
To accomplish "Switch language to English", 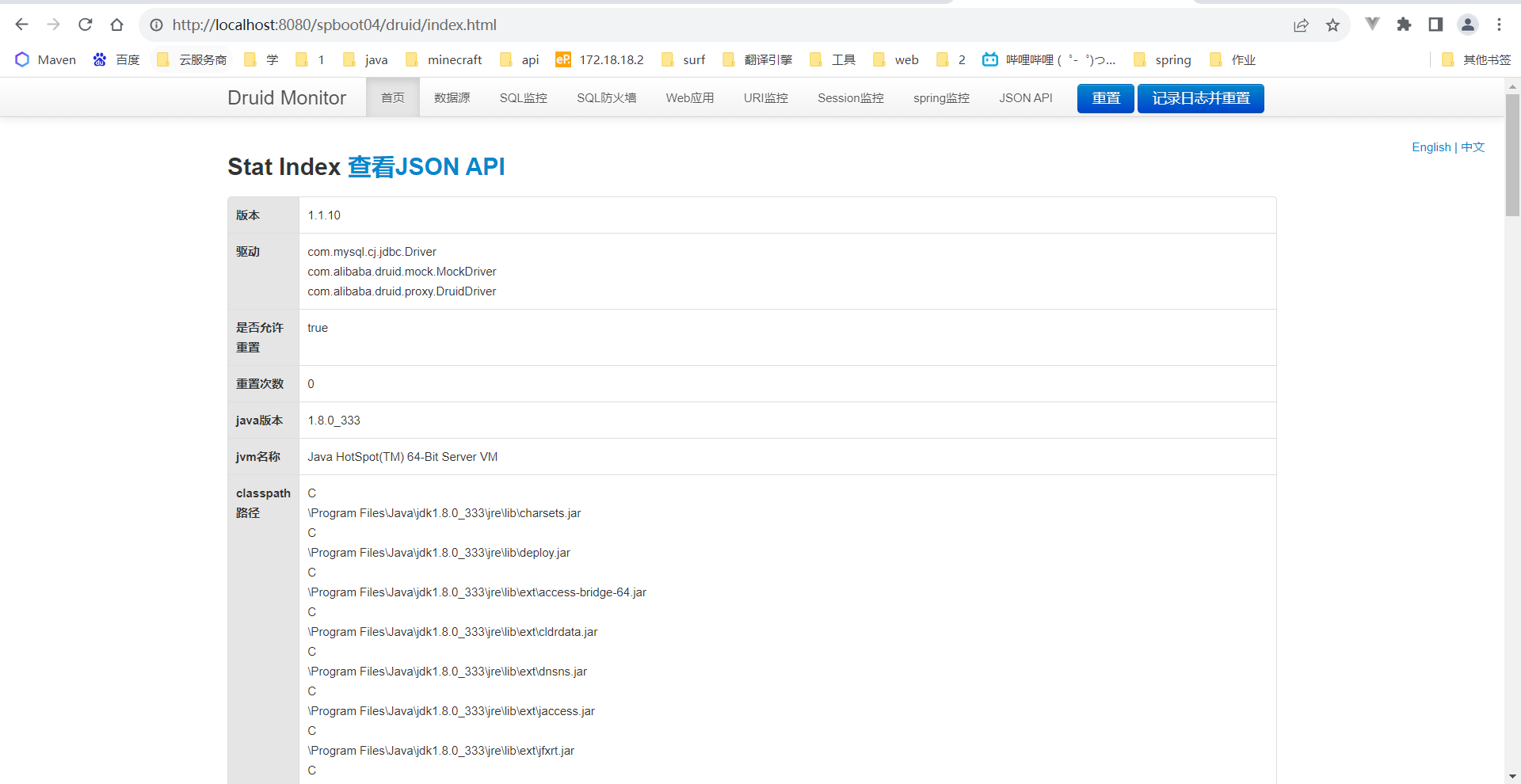I will (1431, 147).
